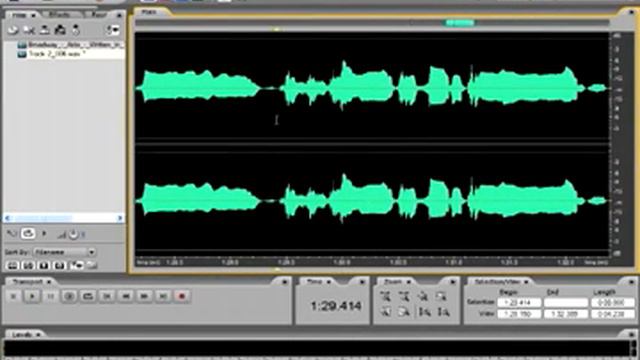The width and height of the screenshot is (640, 360).
Task: Click the View Length field
Action: click(613, 314)
